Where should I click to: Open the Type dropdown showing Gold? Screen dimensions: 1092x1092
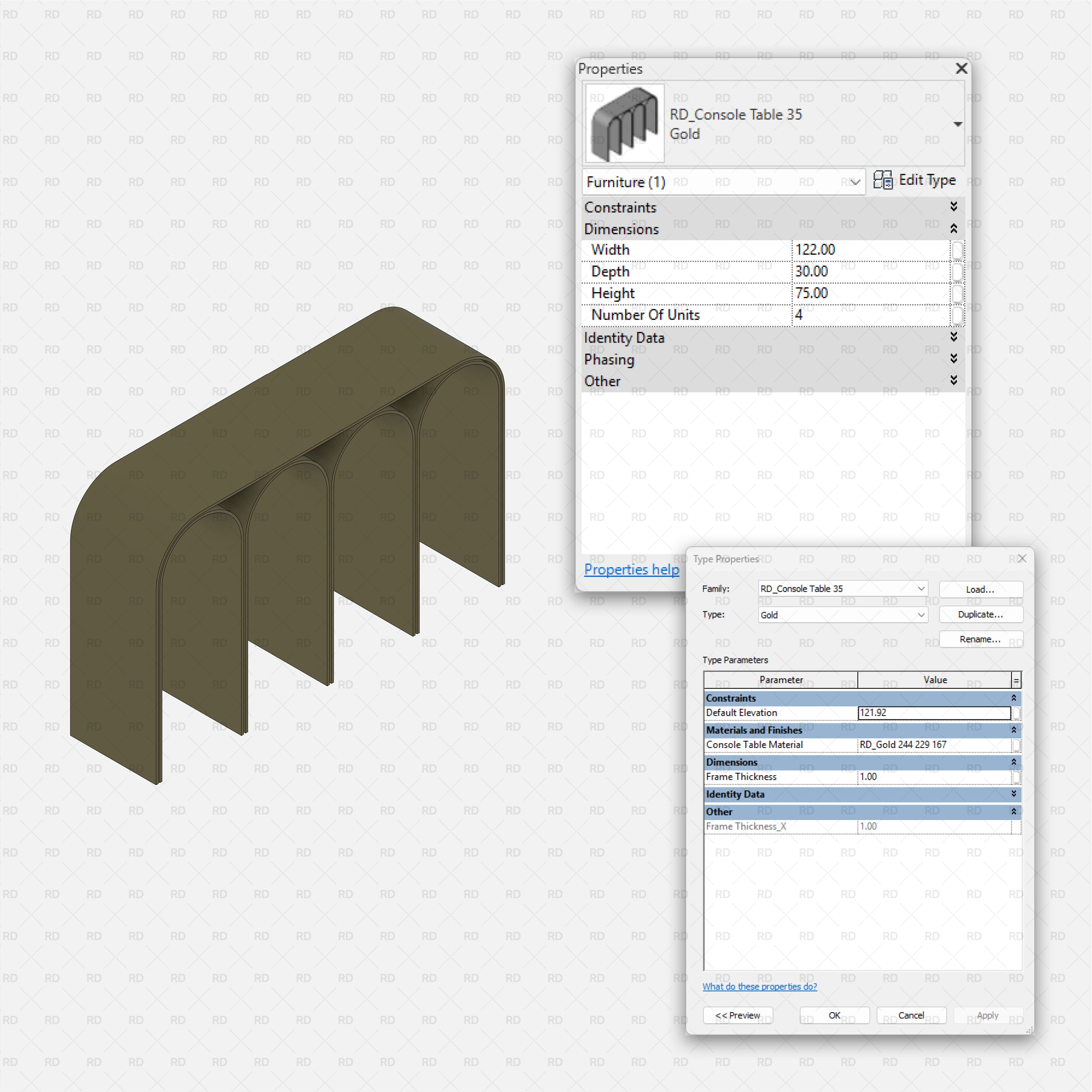(x=921, y=614)
